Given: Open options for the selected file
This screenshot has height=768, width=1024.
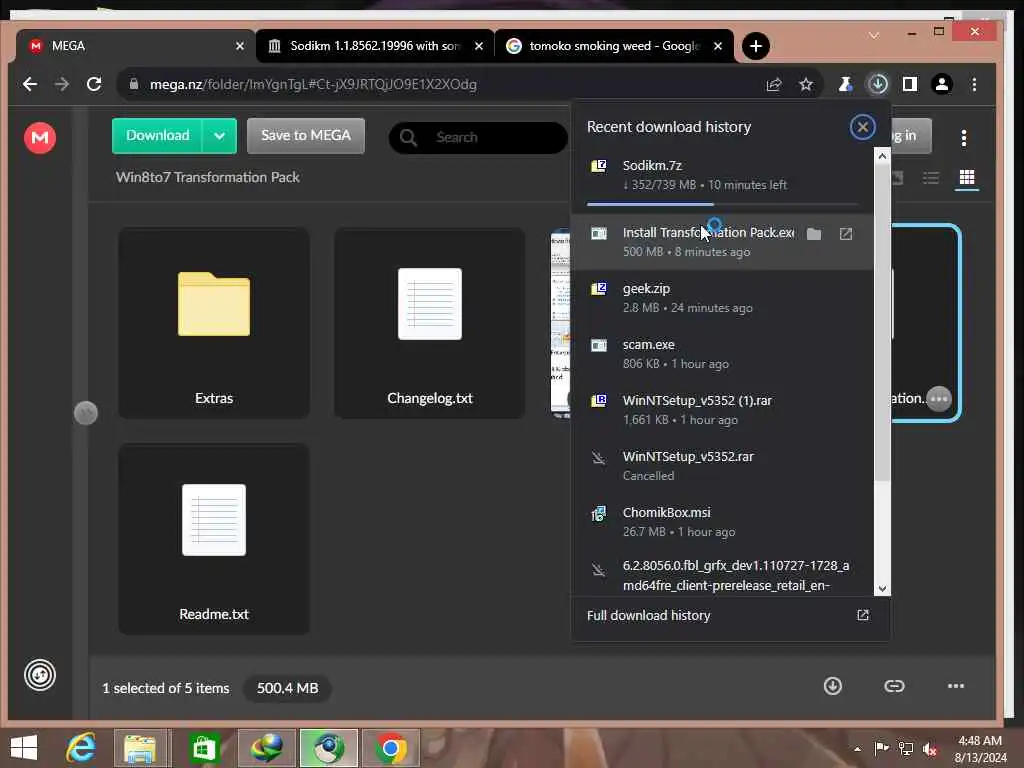Looking at the screenshot, I should (939, 398).
